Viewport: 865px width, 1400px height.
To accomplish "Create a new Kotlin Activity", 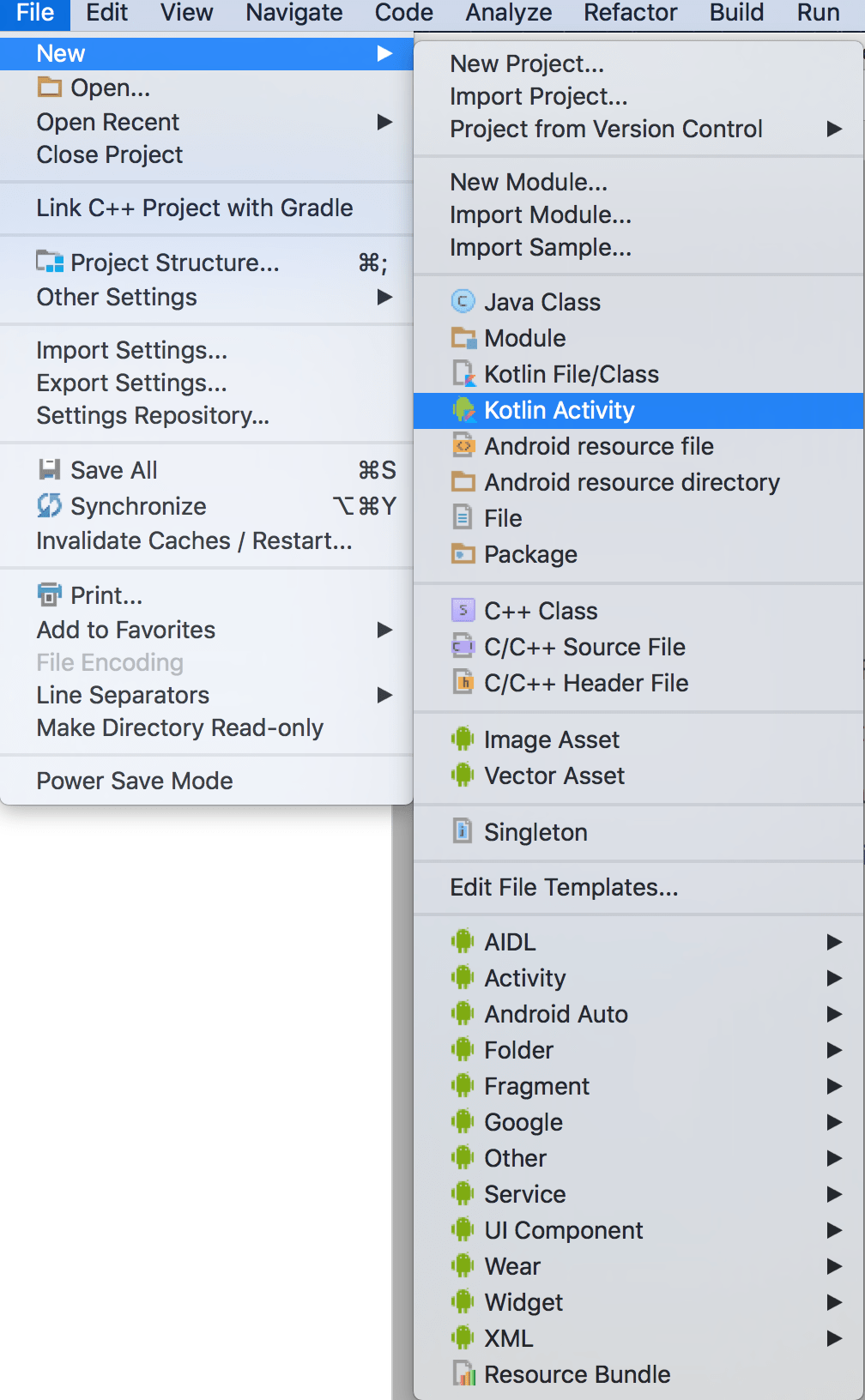I will (x=559, y=410).
